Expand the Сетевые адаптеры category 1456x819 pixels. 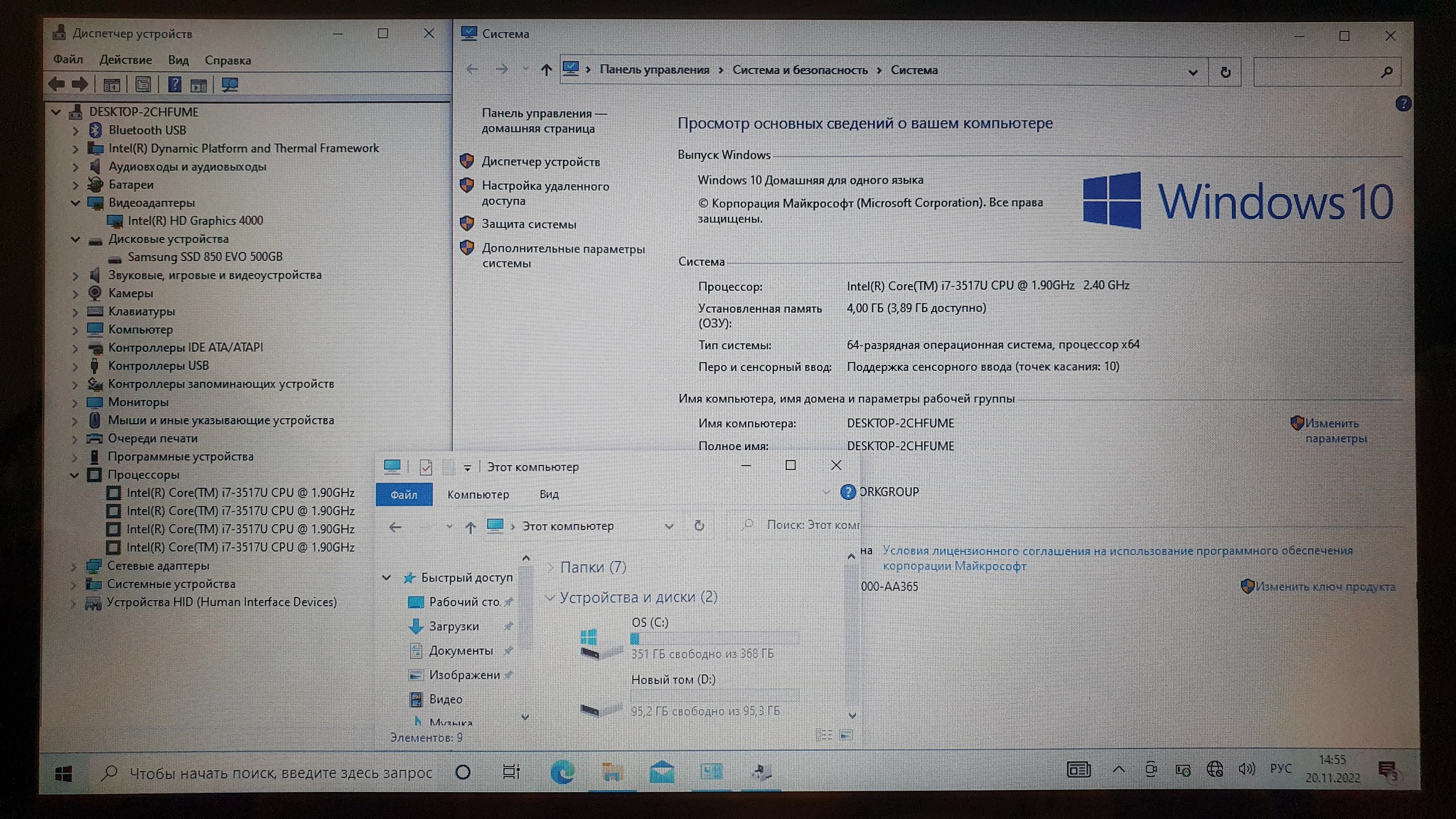[74, 566]
